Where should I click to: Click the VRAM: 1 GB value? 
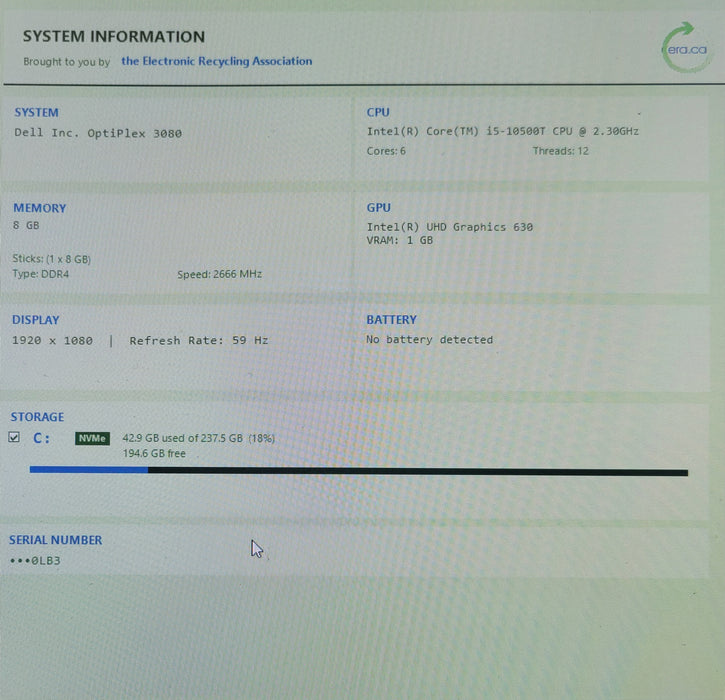399,240
